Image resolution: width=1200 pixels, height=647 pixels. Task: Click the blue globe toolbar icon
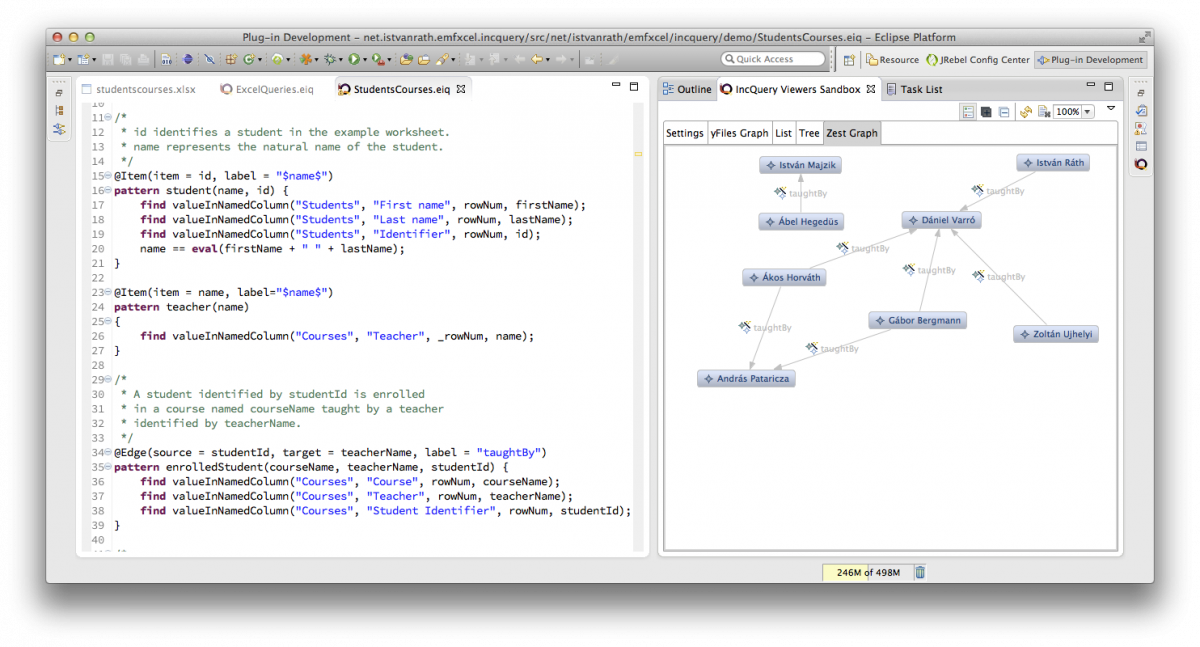[x=187, y=60]
